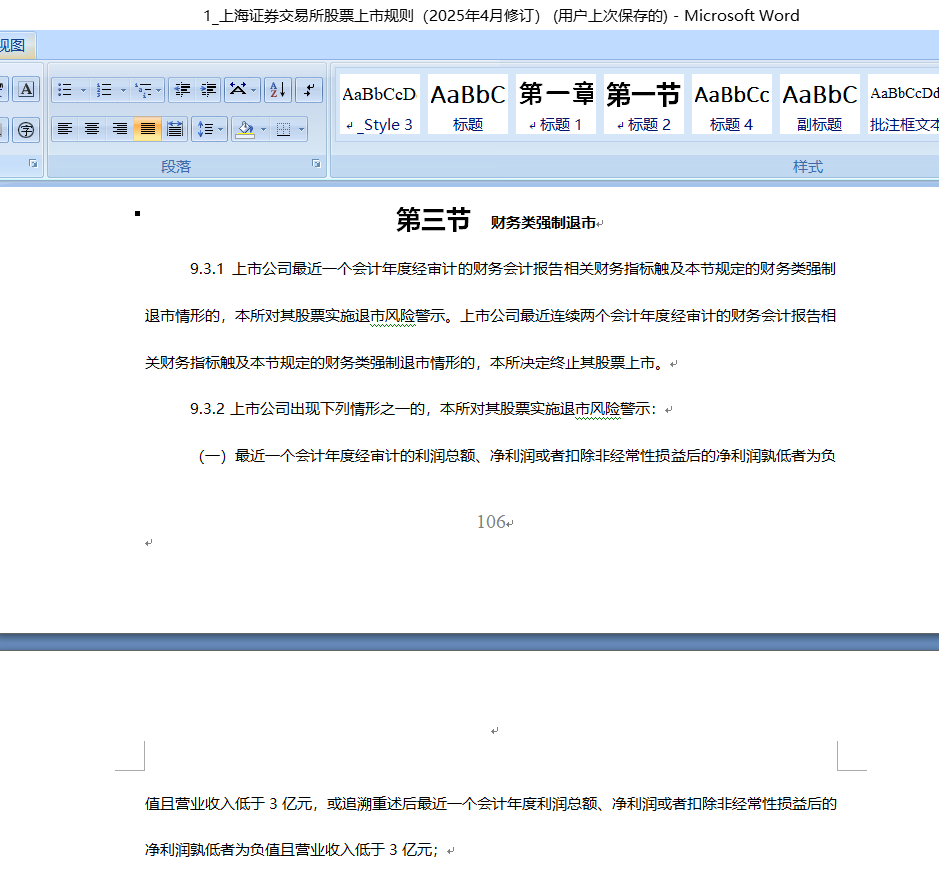This screenshot has width=939, height=876.
Task: Click the decrease indent icon
Action: (182, 90)
